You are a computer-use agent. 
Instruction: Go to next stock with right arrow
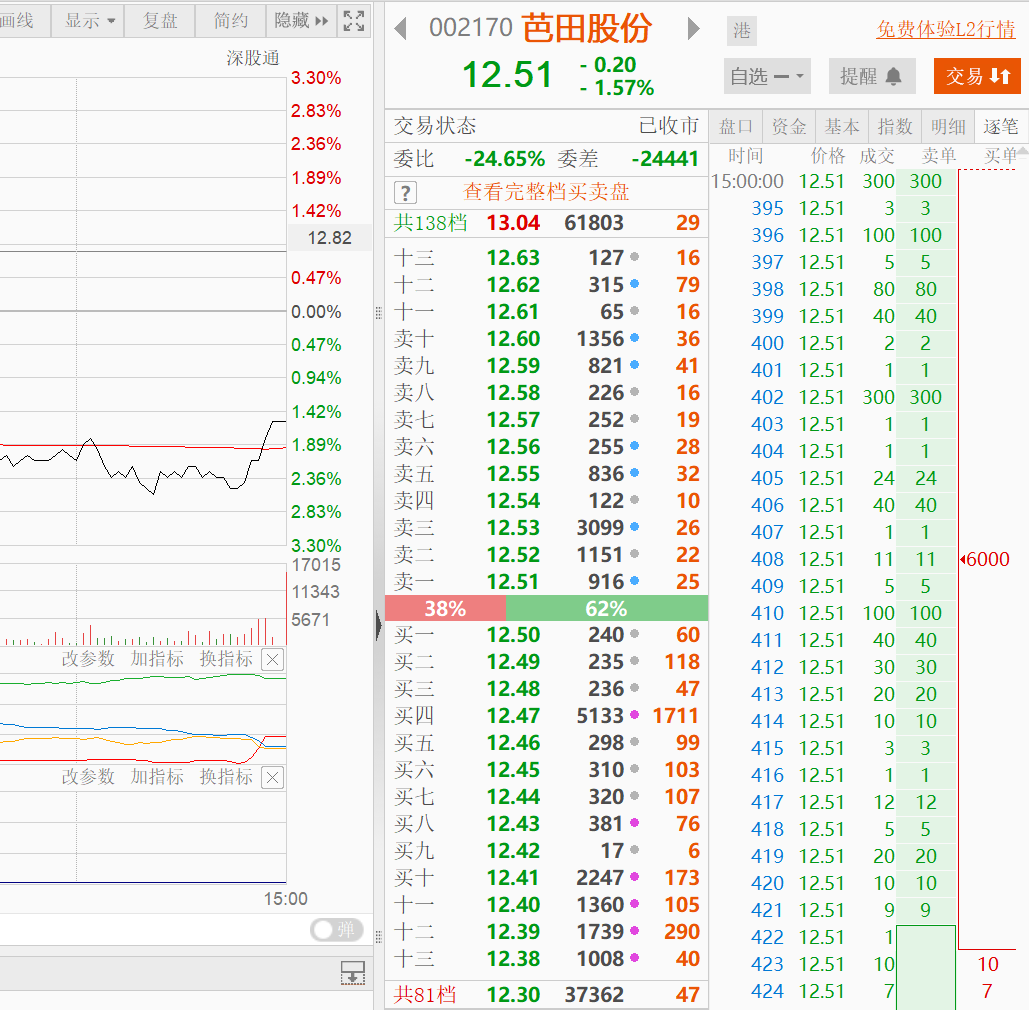(693, 29)
